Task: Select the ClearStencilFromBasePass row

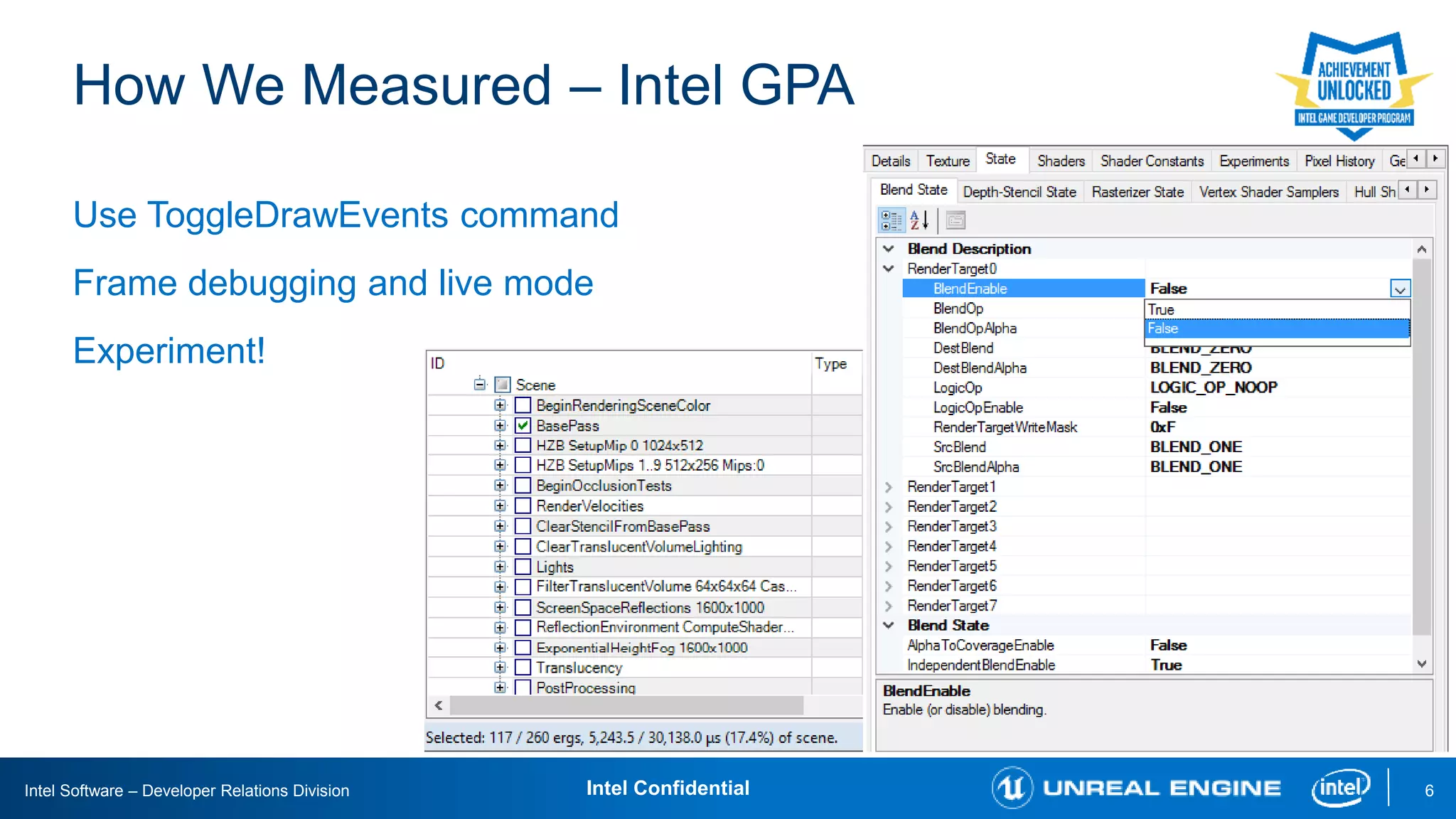Action: (x=623, y=527)
